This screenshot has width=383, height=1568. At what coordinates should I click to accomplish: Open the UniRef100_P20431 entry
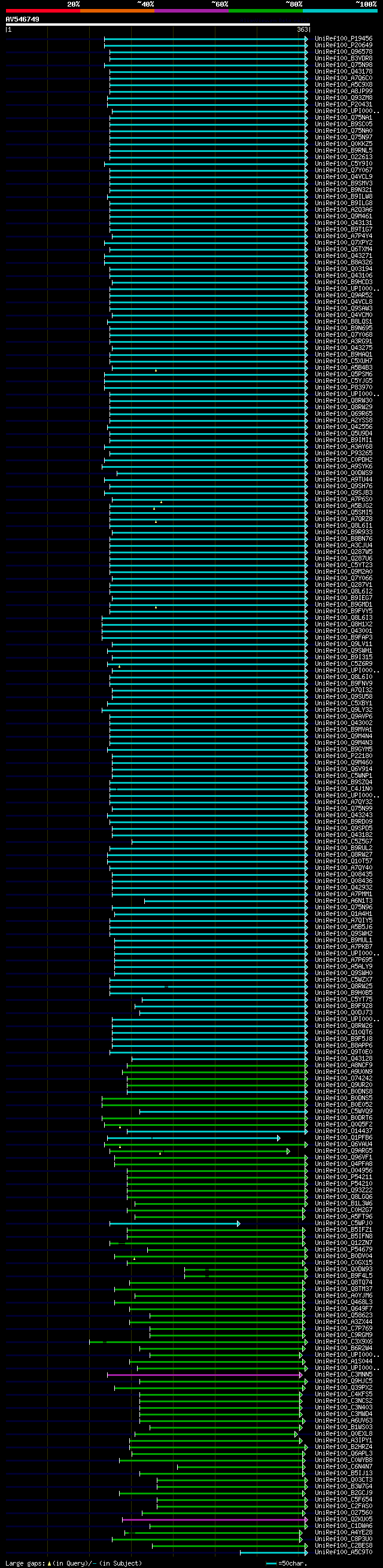pyautogui.click(x=344, y=105)
